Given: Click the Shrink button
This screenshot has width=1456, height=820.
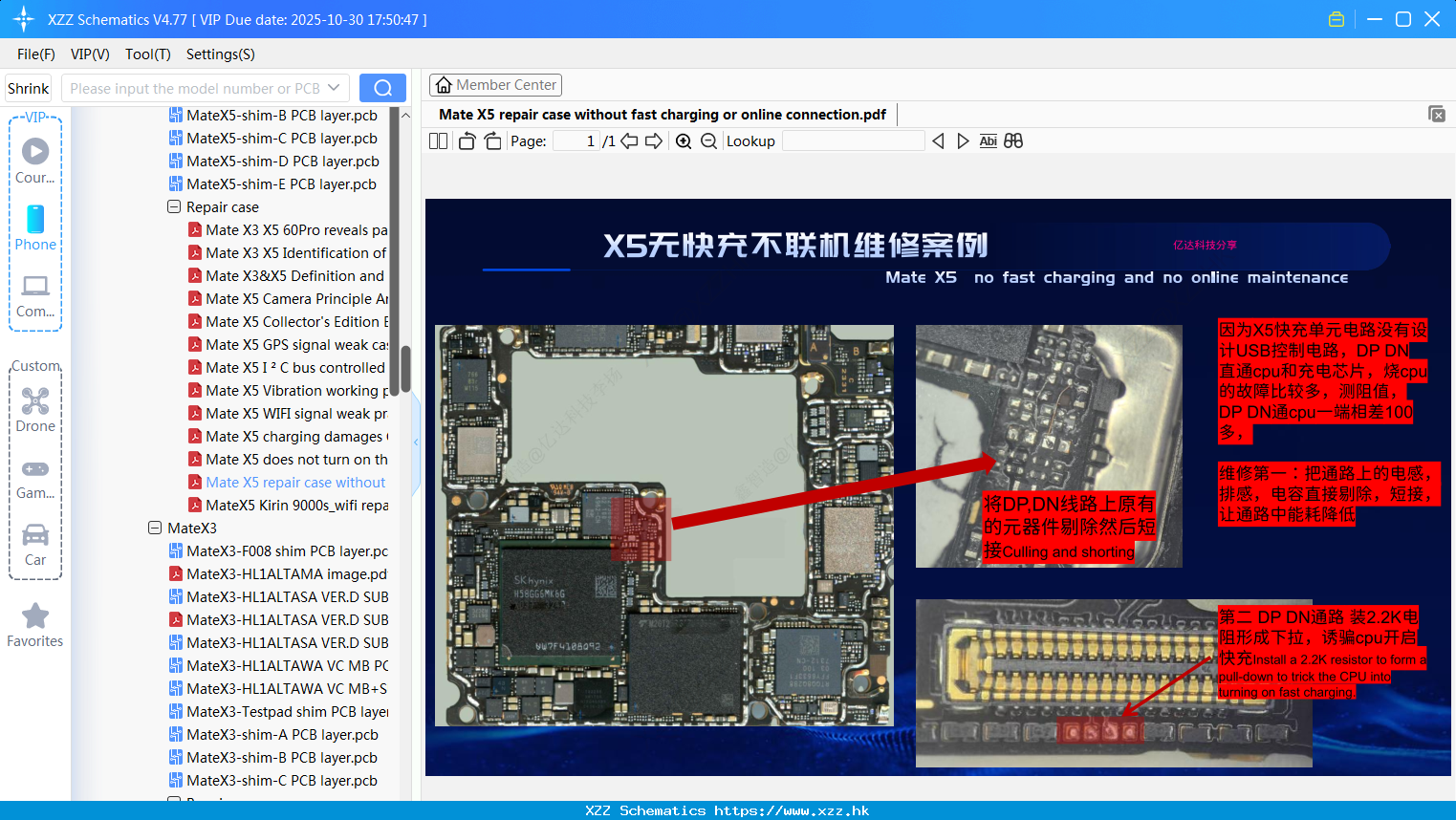Looking at the screenshot, I should 28,88.
